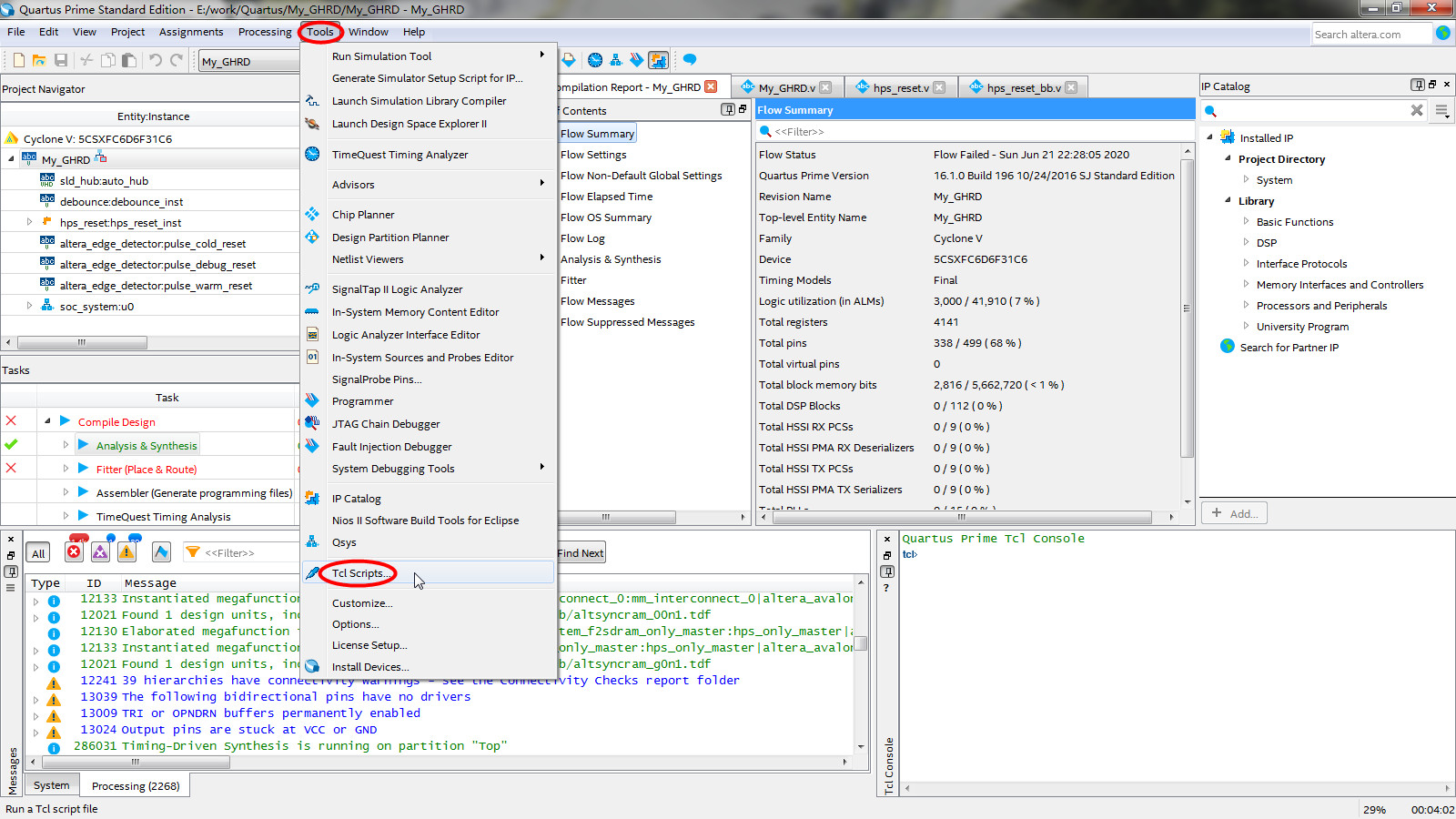This screenshot has width=1456, height=819.
Task: Click the Search altera.com input field
Action: point(1372,34)
